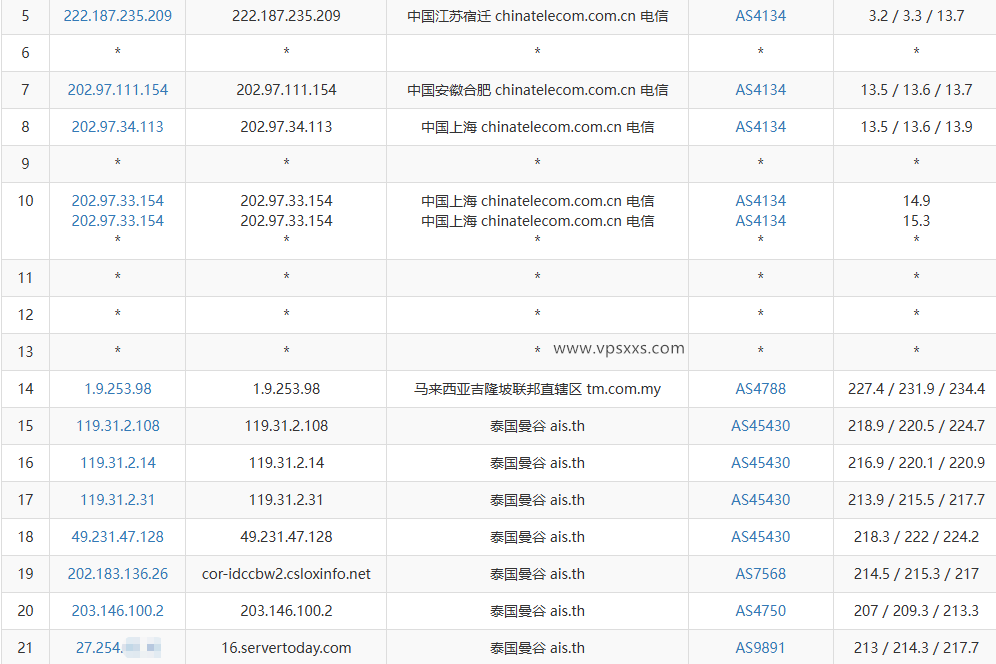Click the www.vpsxxs.com watermark text
The height and width of the screenshot is (664, 996).
pyautogui.click(x=620, y=348)
